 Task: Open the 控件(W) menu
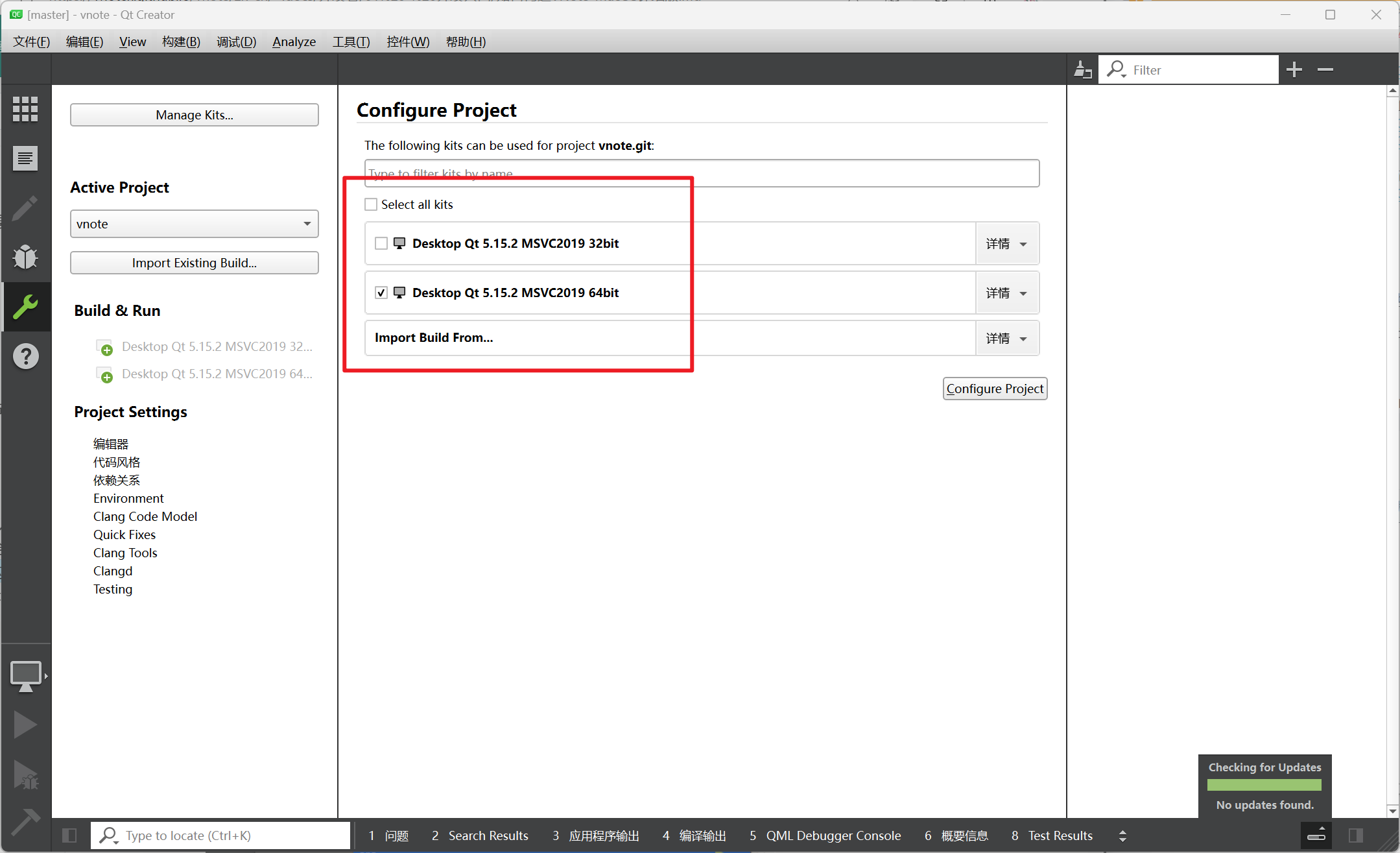point(408,42)
